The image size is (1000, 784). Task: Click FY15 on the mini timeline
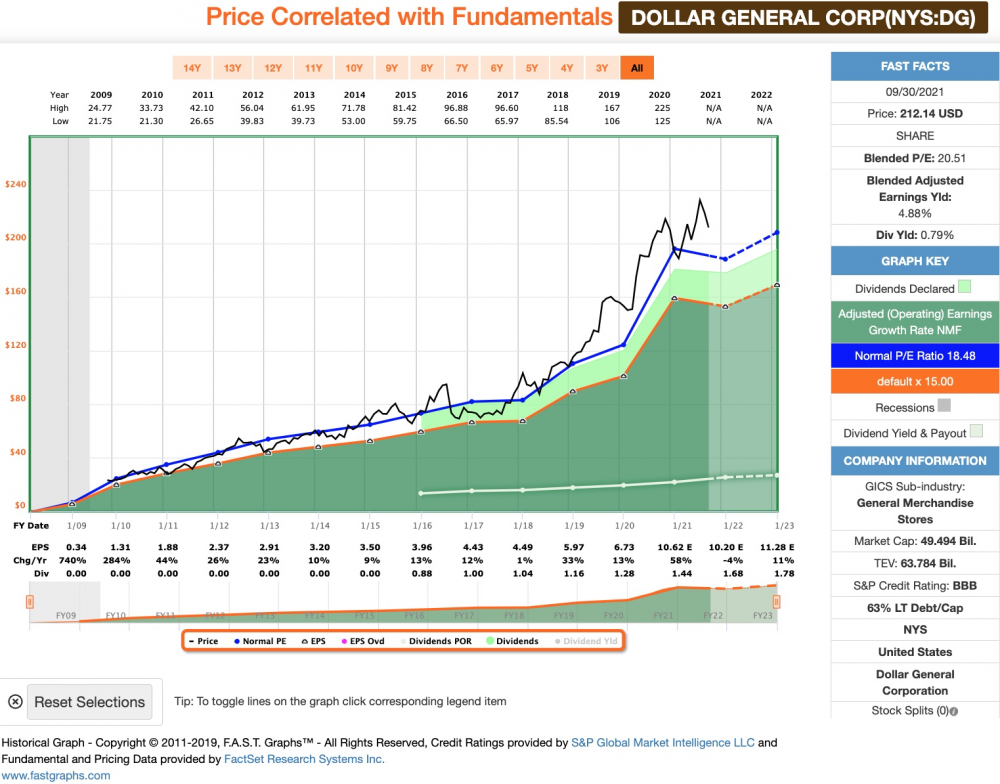pyautogui.click(x=364, y=616)
